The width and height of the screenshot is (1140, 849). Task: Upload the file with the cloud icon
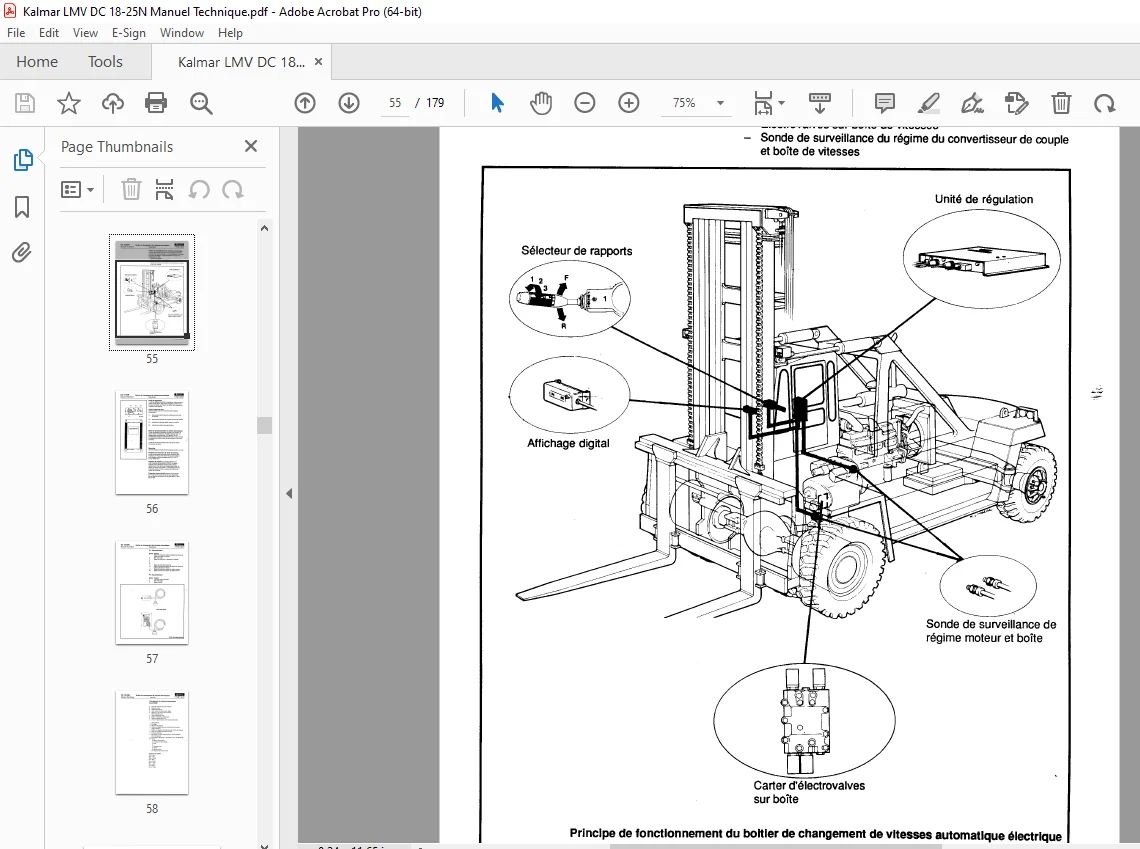(x=113, y=103)
